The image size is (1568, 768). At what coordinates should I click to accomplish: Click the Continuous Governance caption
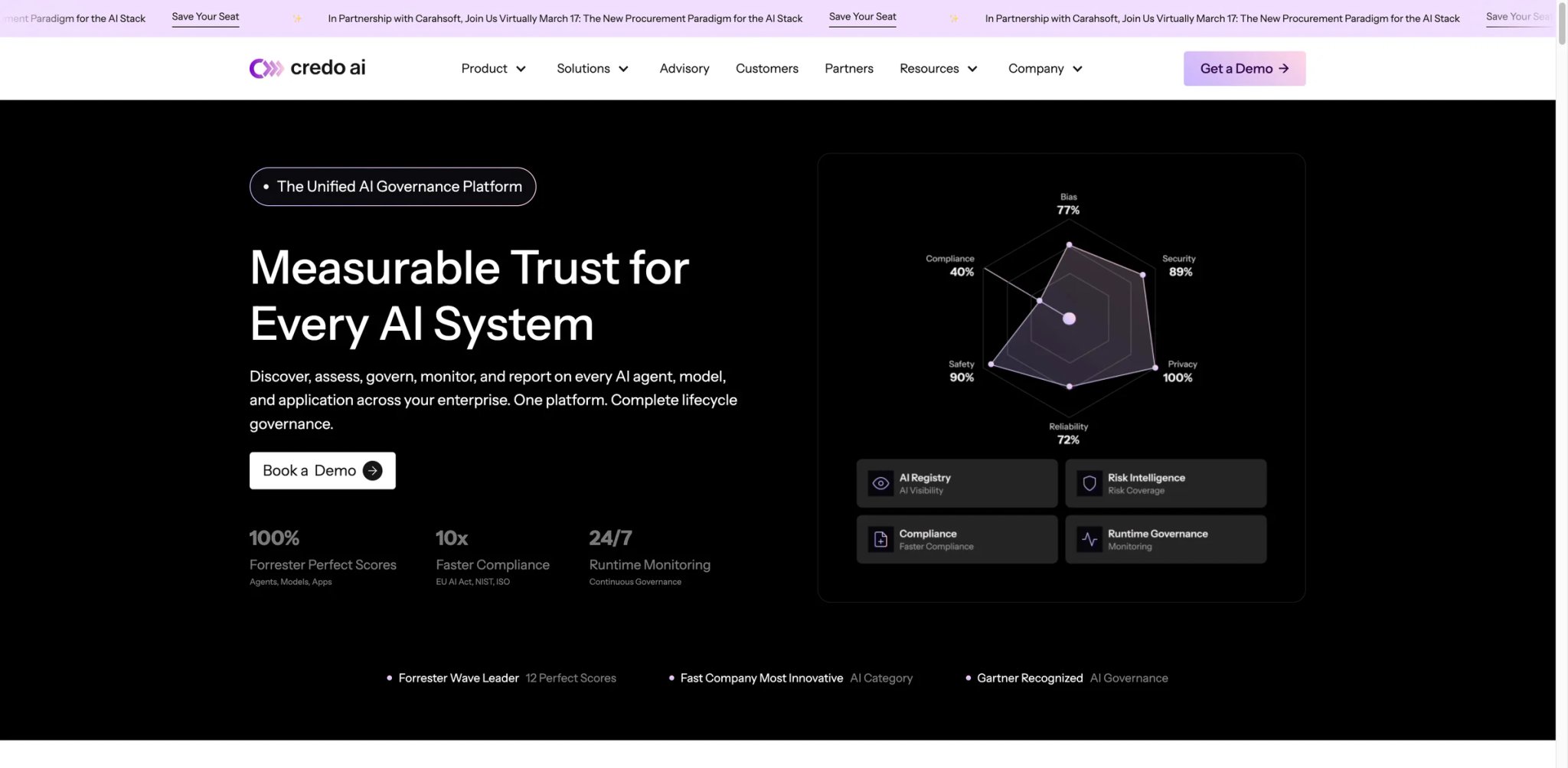pos(635,582)
